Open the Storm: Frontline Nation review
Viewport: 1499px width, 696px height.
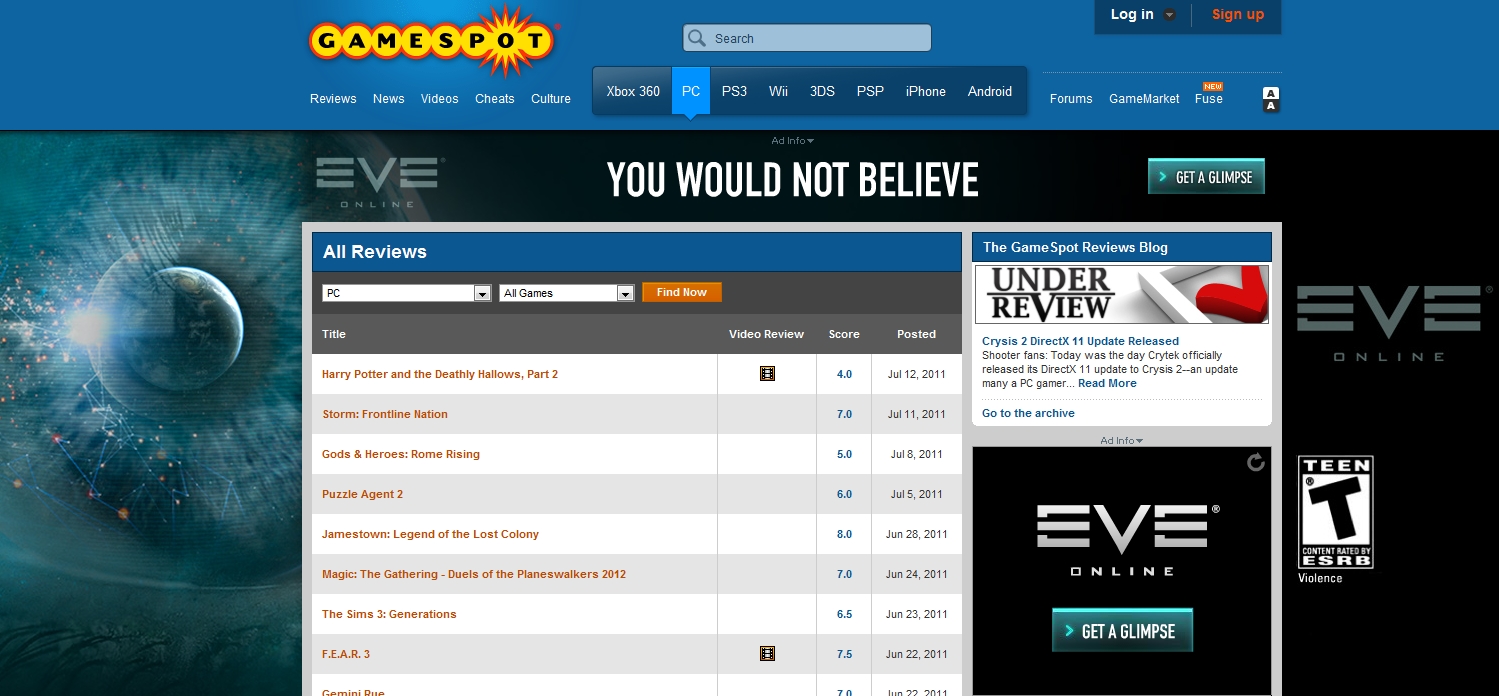[385, 414]
